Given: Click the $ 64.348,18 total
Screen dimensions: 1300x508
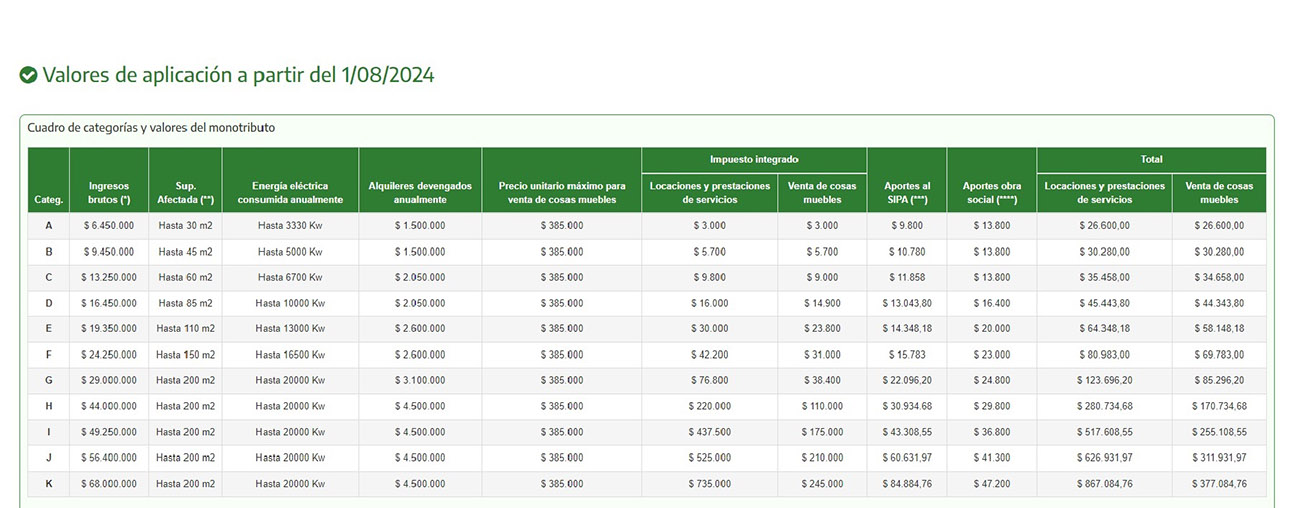Looking at the screenshot, I should coord(1105,329).
